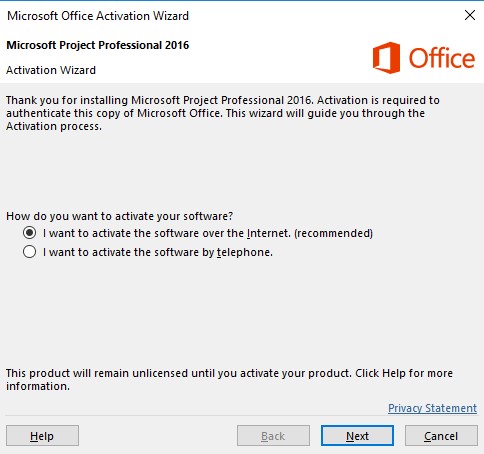Click the Office wordmark next to logo
The width and height of the screenshot is (484, 454).
point(442,58)
